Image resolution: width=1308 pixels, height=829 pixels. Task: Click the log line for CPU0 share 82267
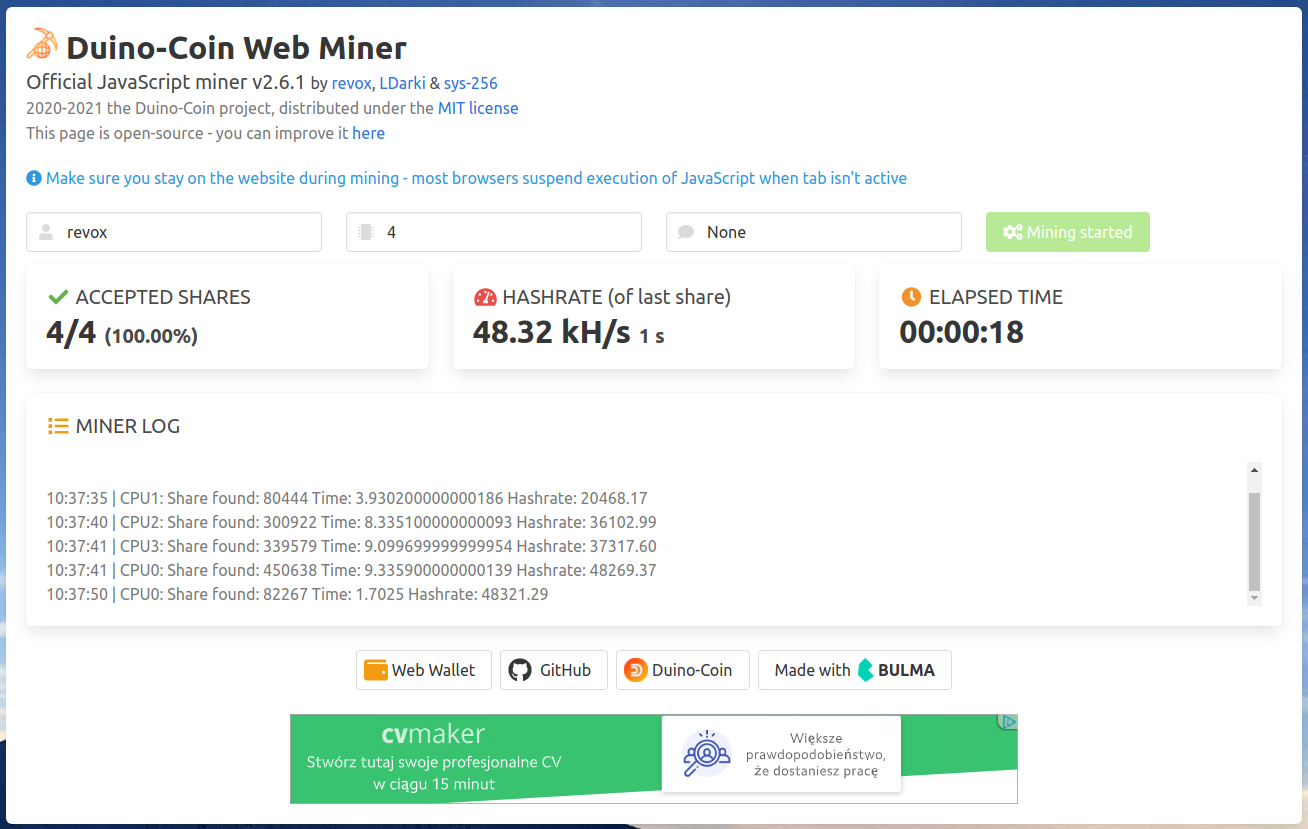[297, 594]
